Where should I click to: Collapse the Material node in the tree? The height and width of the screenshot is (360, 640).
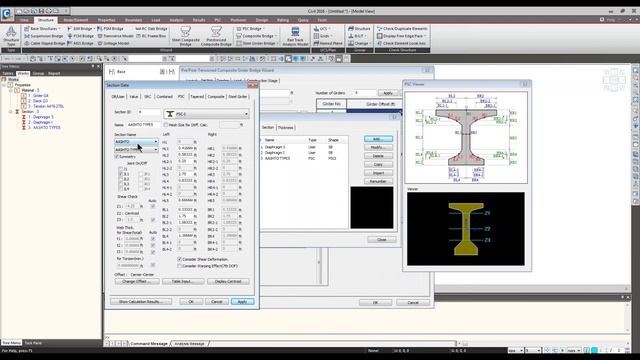click(11, 90)
